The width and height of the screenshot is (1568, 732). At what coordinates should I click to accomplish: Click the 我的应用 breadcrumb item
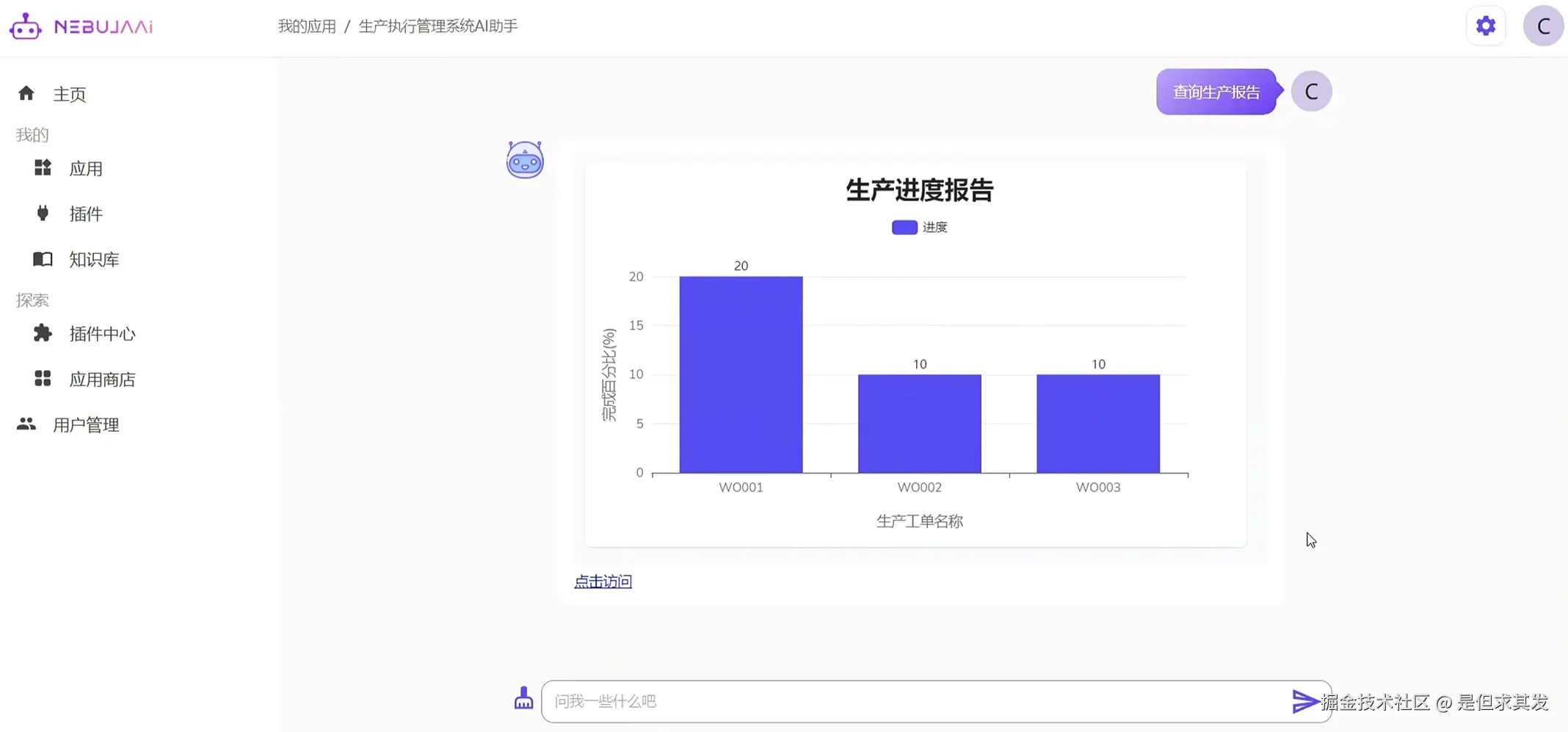[306, 26]
